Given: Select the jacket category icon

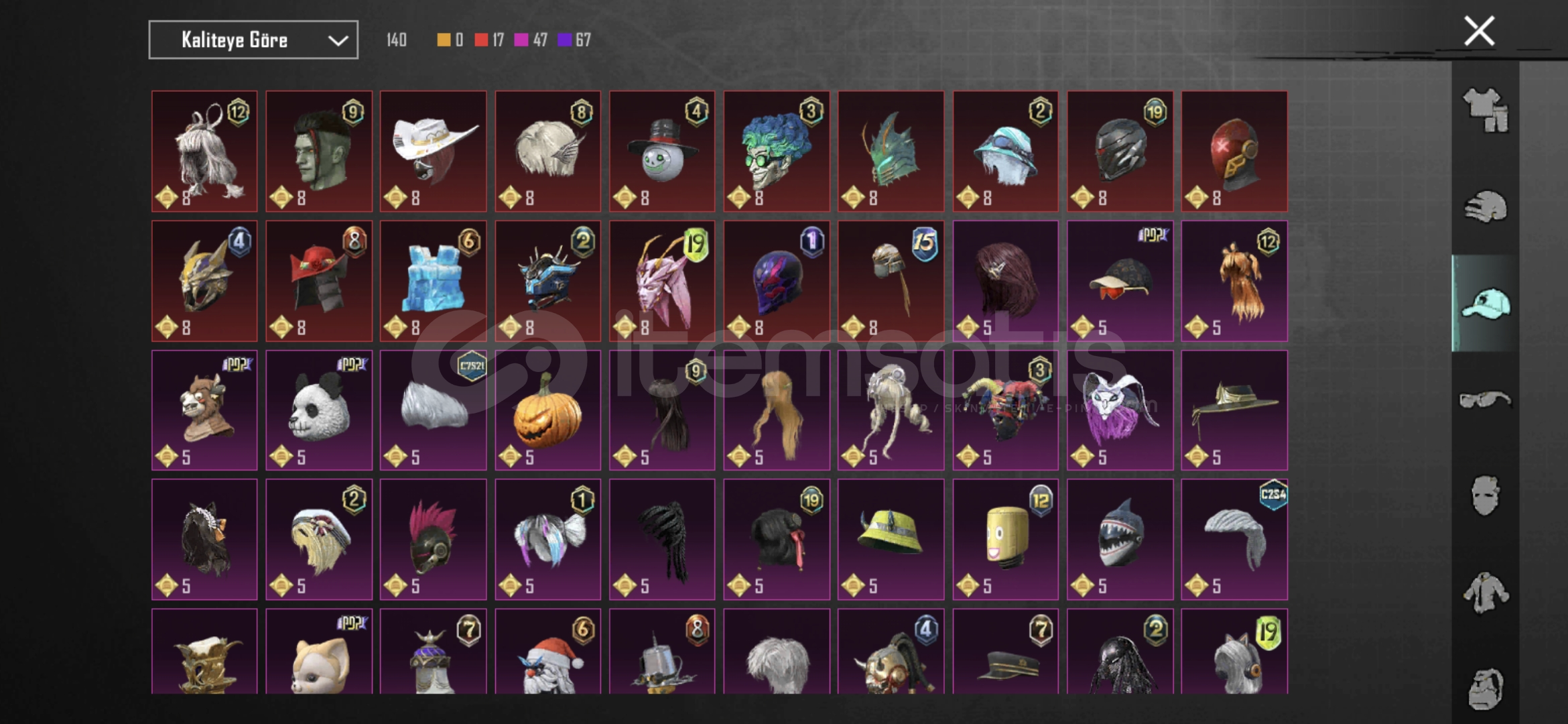Looking at the screenshot, I should (x=1486, y=593).
